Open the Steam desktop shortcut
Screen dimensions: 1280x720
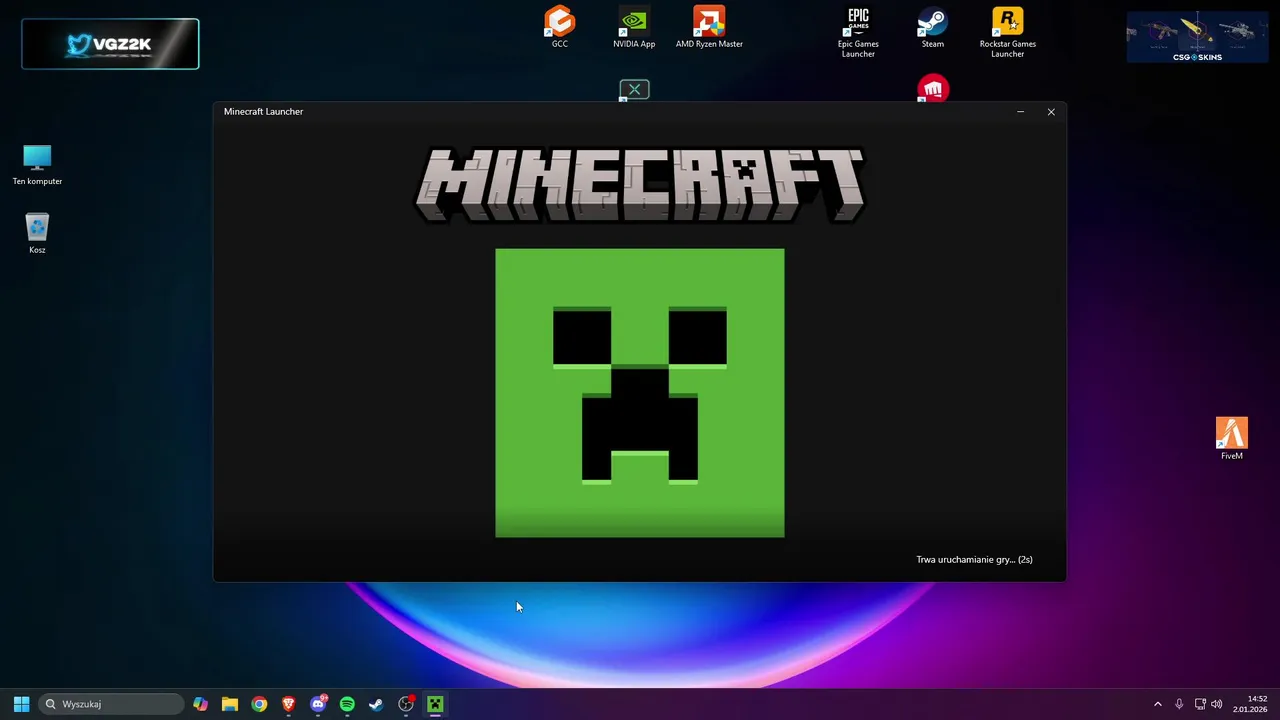[x=933, y=27]
